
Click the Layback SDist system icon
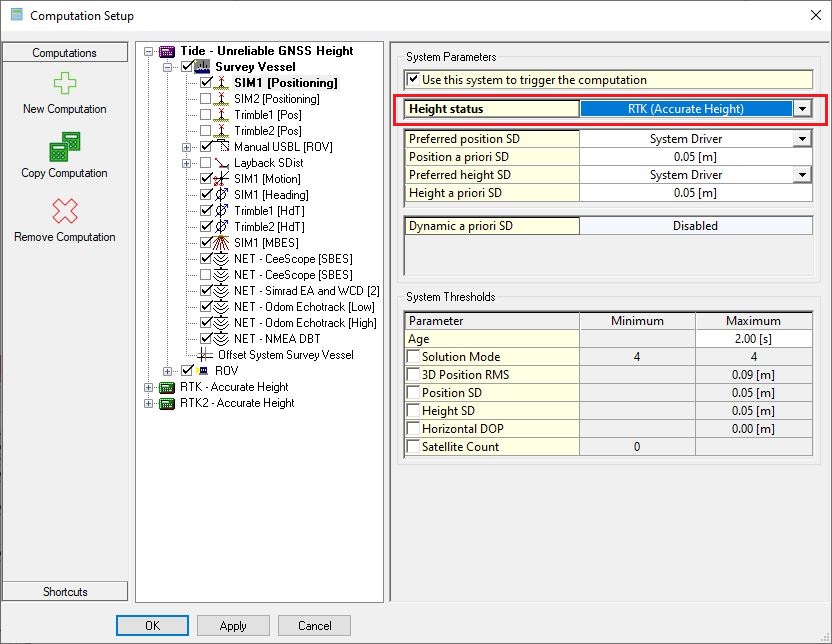221,163
